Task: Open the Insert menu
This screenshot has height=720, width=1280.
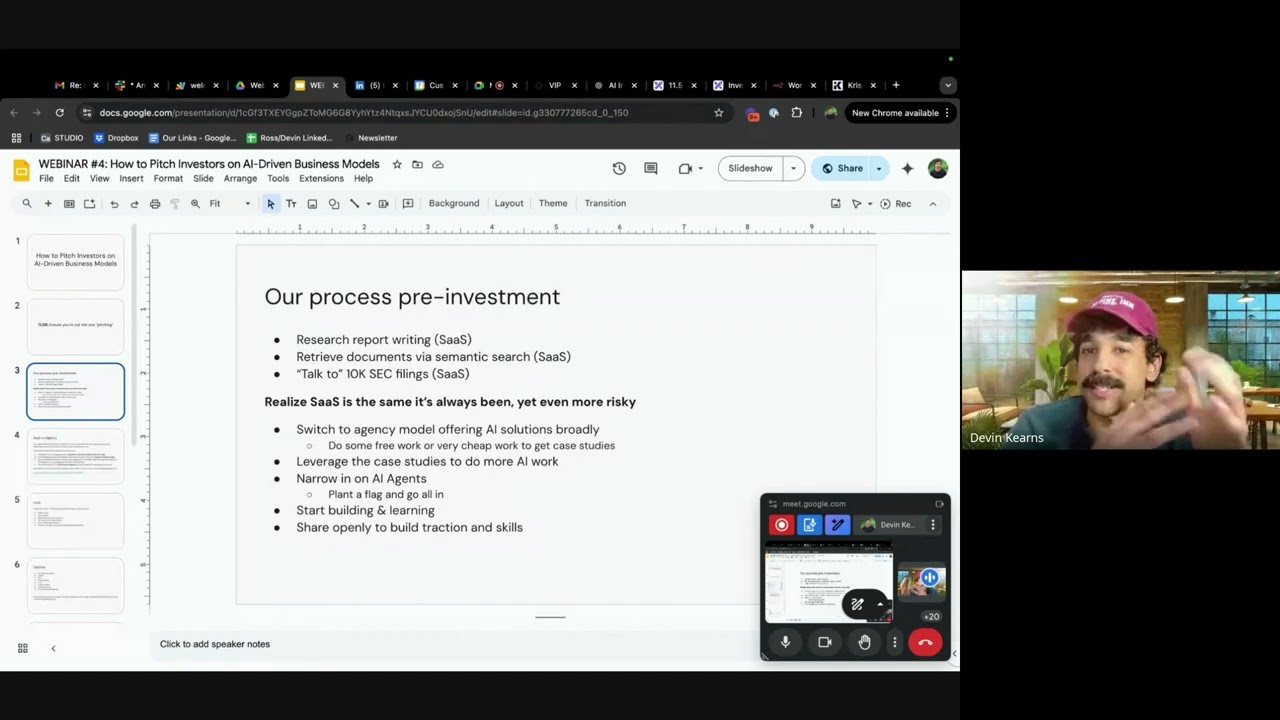Action: point(131,179)
